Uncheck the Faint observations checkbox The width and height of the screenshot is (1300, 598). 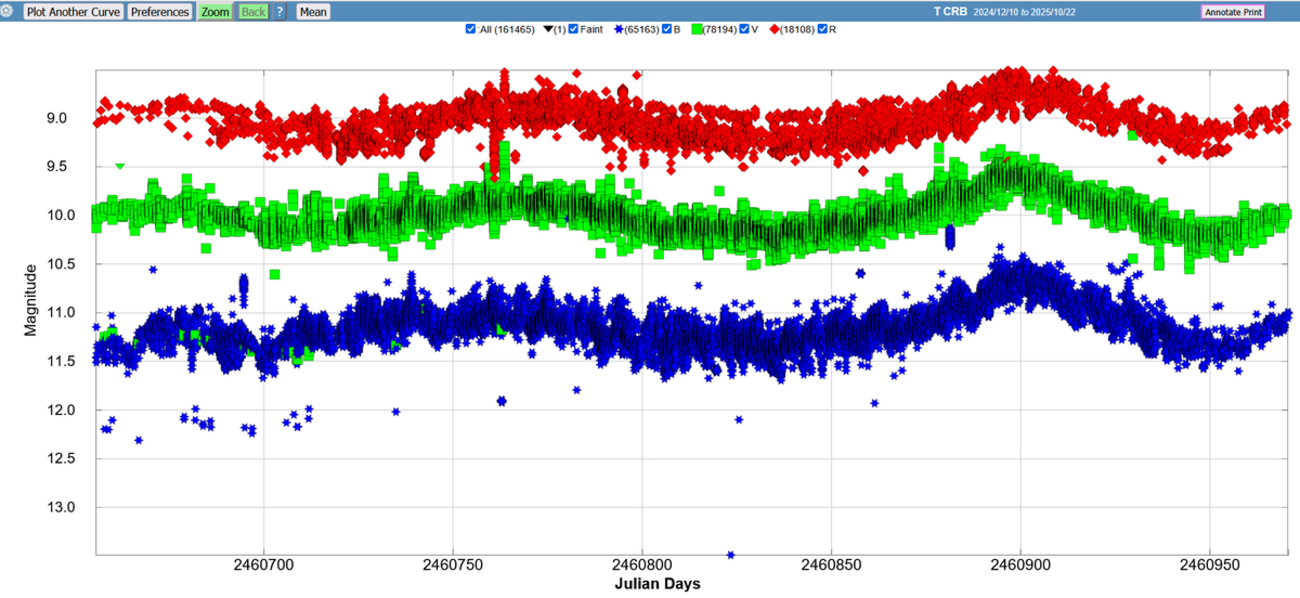573,29
